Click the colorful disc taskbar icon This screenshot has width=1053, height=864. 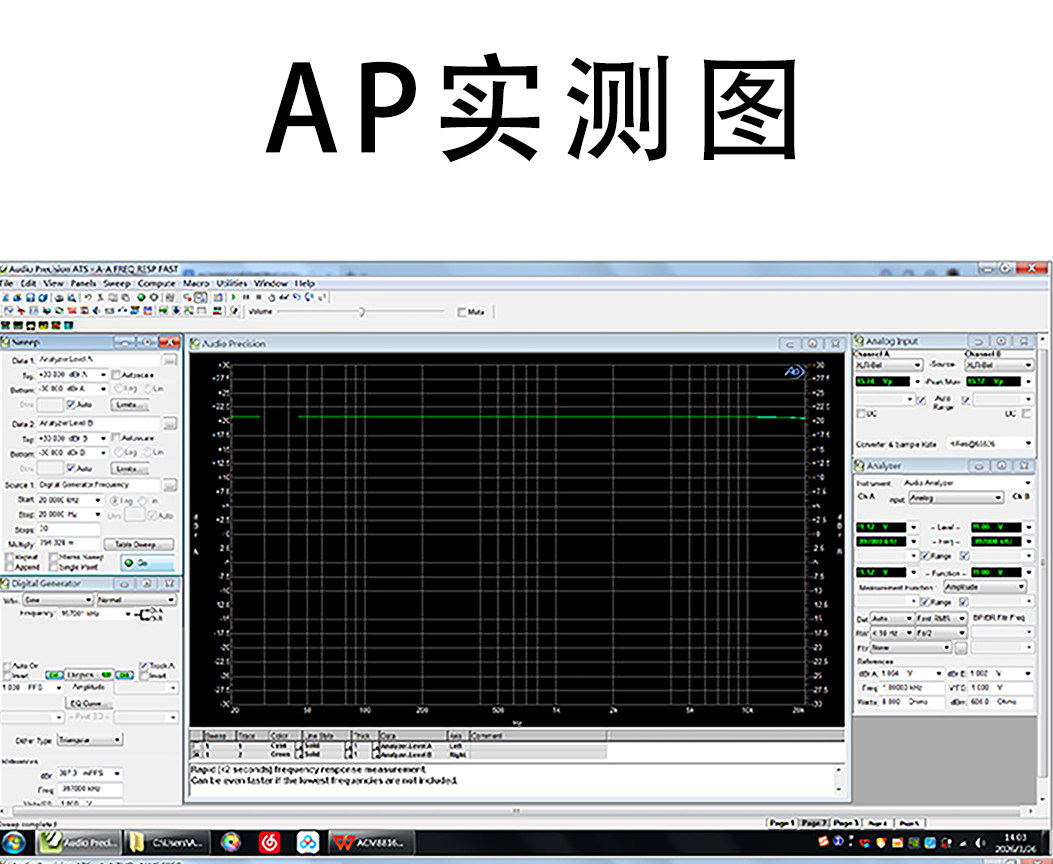pos(230,842)
